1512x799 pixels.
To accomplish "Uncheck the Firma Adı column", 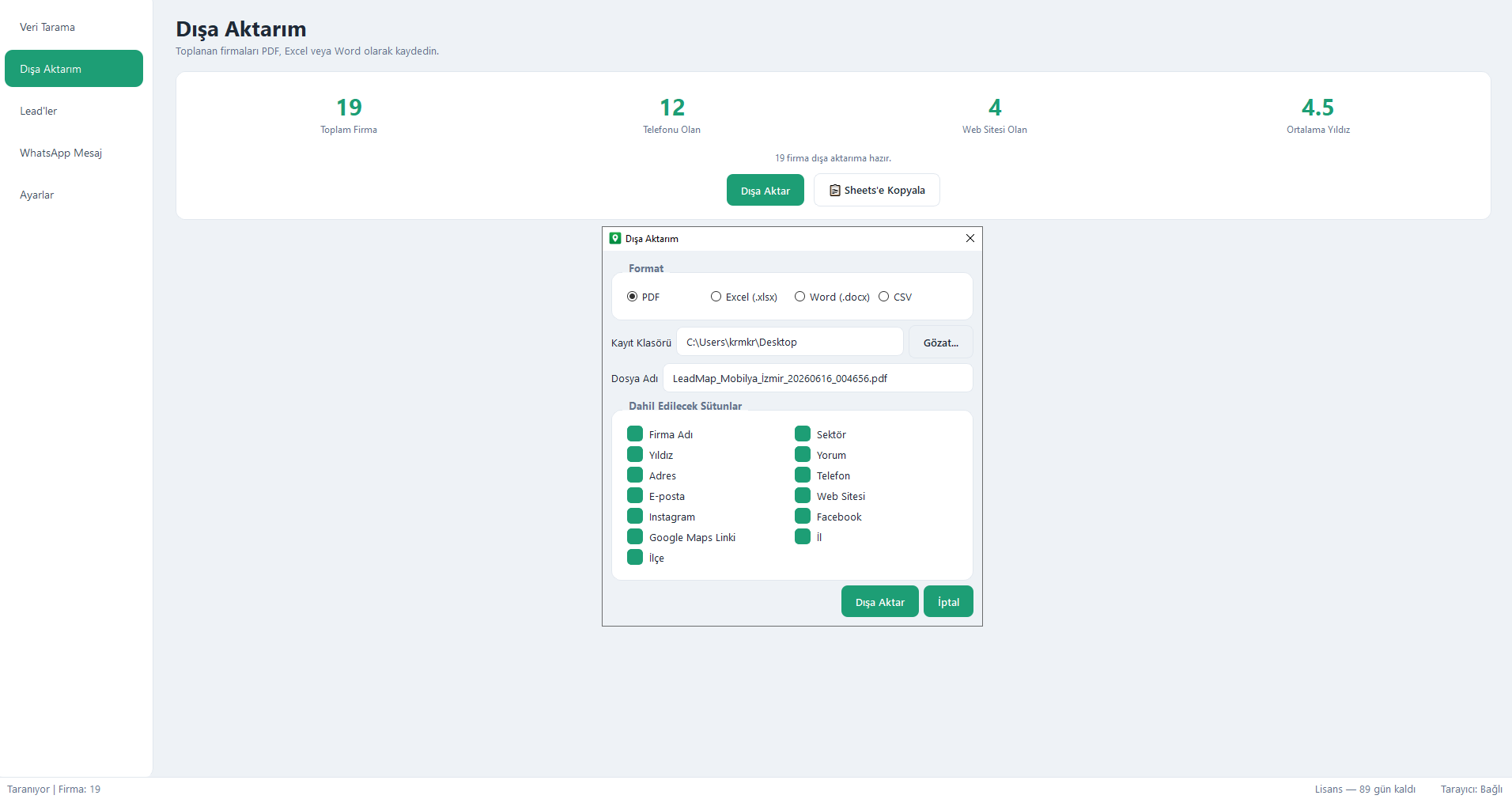I will pyautogui.click(x=635, y=434).
